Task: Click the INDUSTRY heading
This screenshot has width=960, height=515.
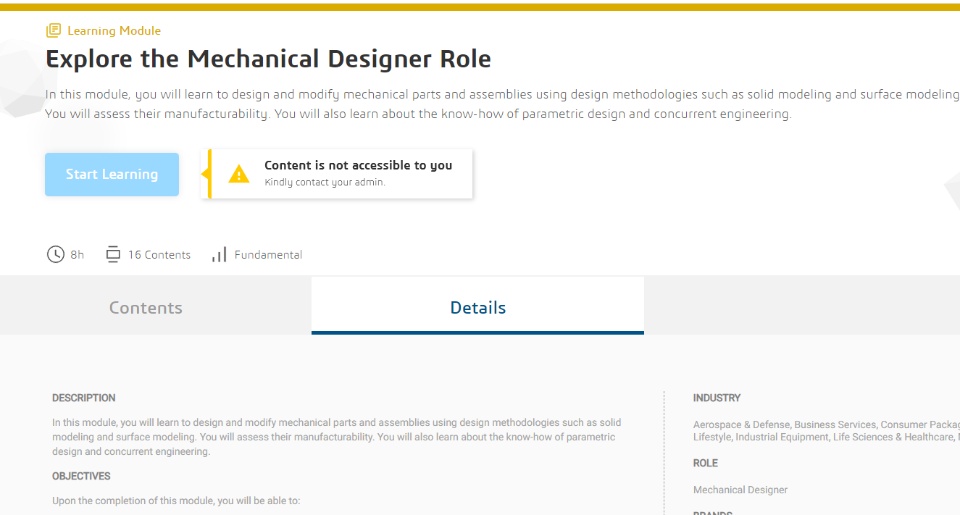Action: point(717,398)
